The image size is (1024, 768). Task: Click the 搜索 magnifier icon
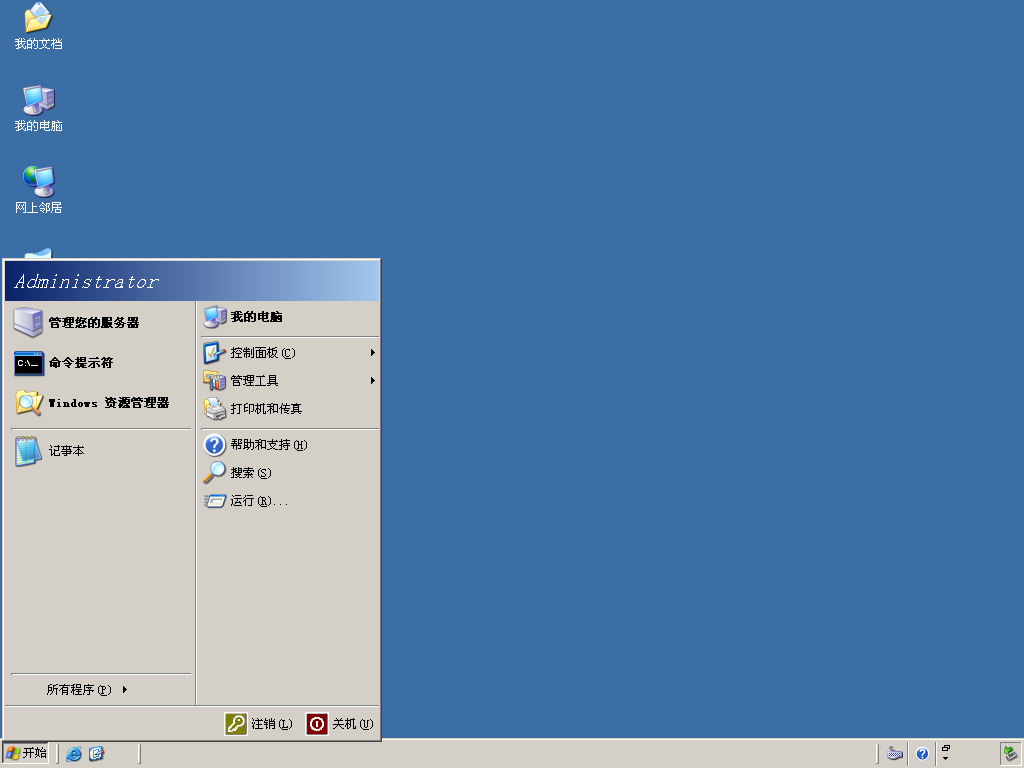214,473
